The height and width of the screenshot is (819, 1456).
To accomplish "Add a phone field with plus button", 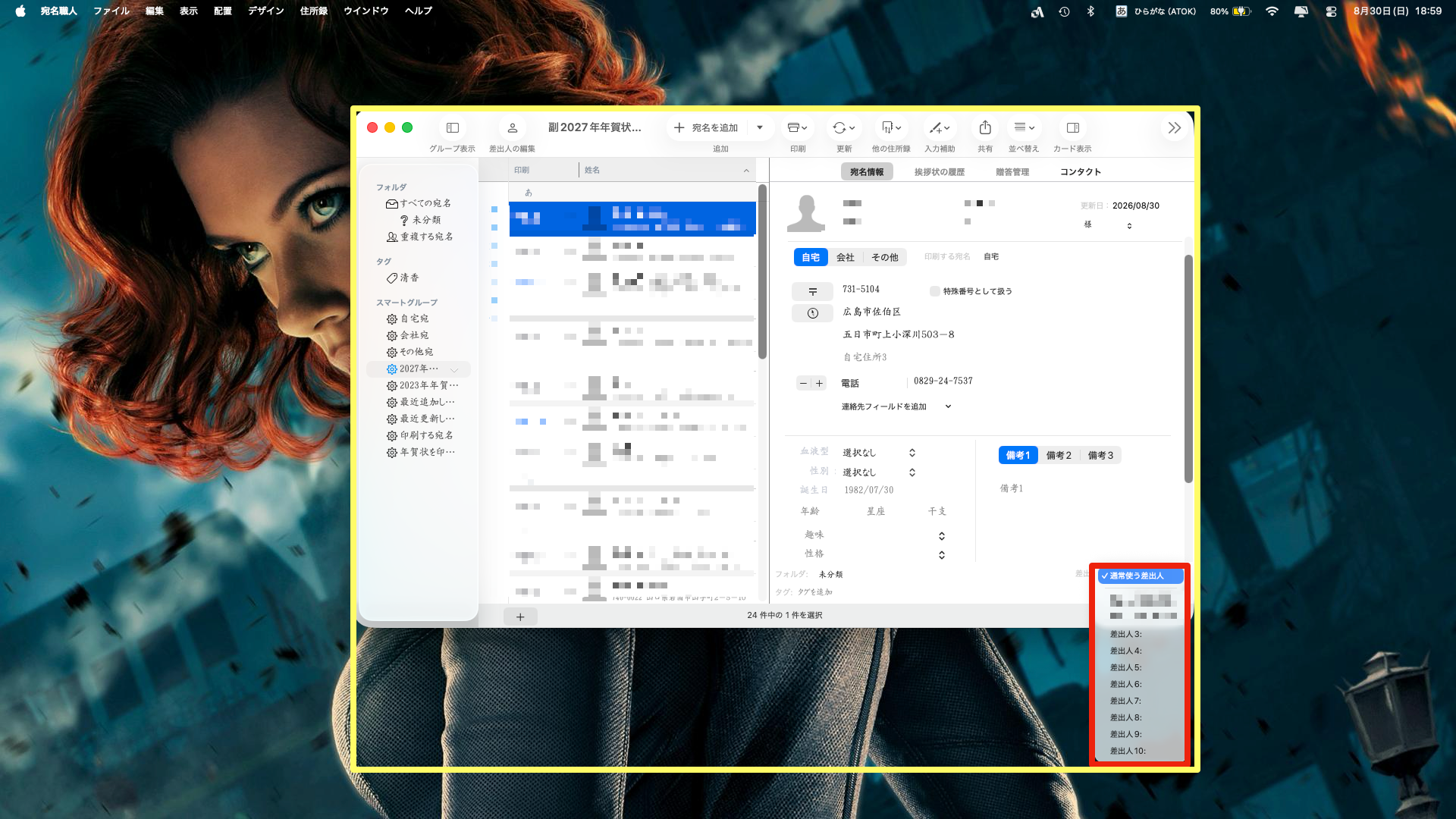I will click(819, 383).
